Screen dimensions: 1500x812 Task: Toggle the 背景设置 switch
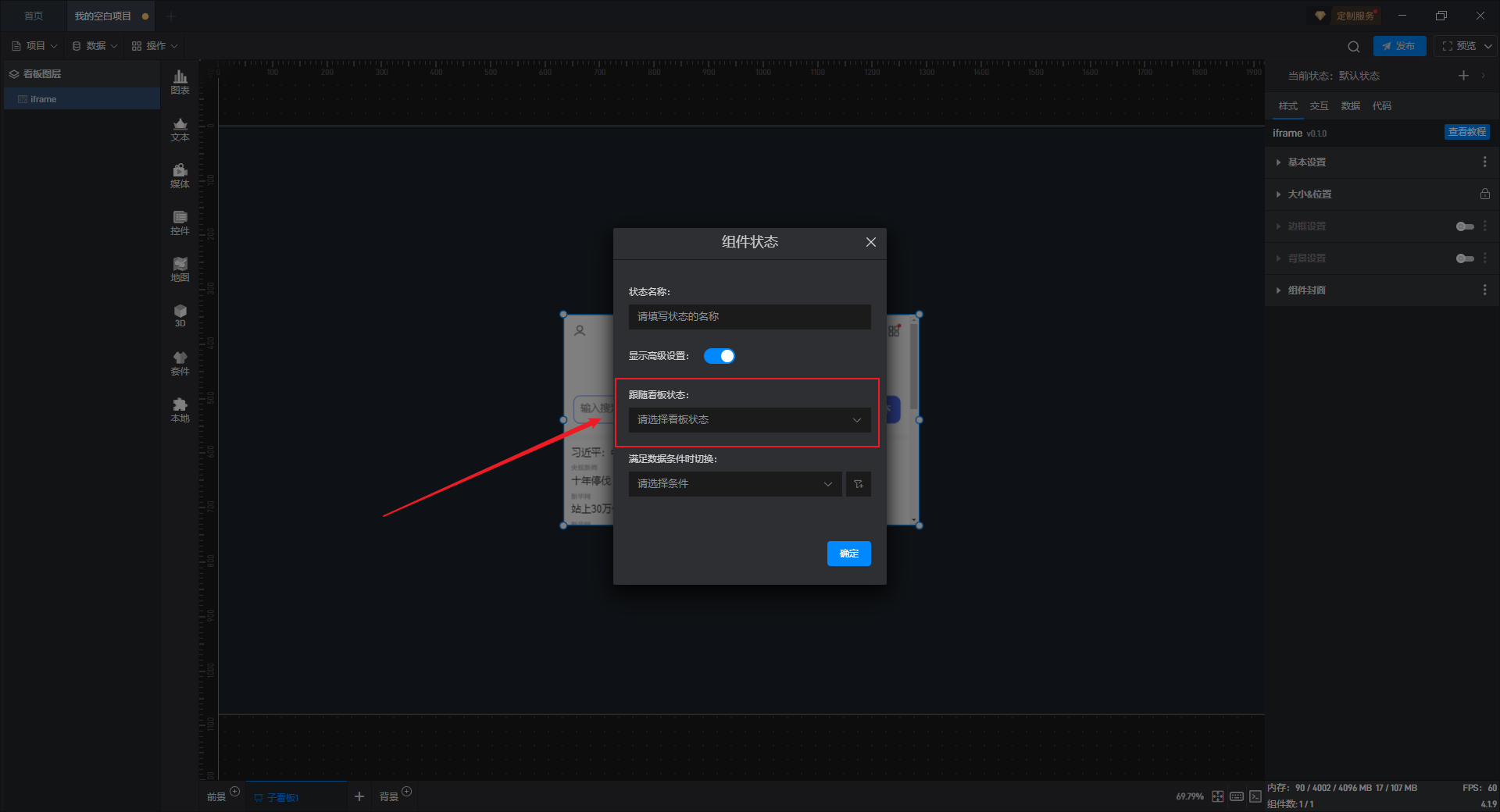click(1465, 258)
